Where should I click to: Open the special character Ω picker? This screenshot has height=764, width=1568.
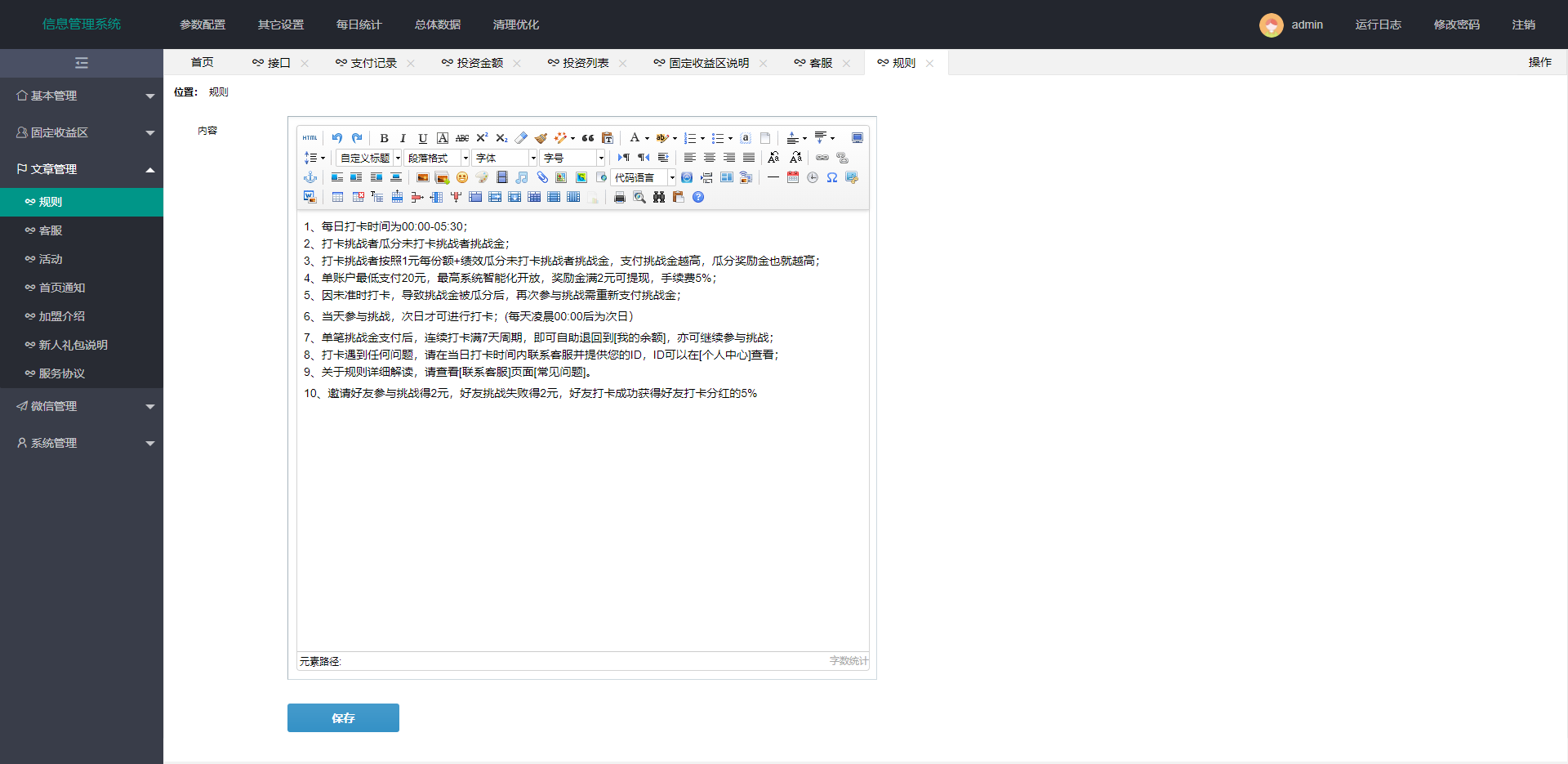[x=832, y=177]
